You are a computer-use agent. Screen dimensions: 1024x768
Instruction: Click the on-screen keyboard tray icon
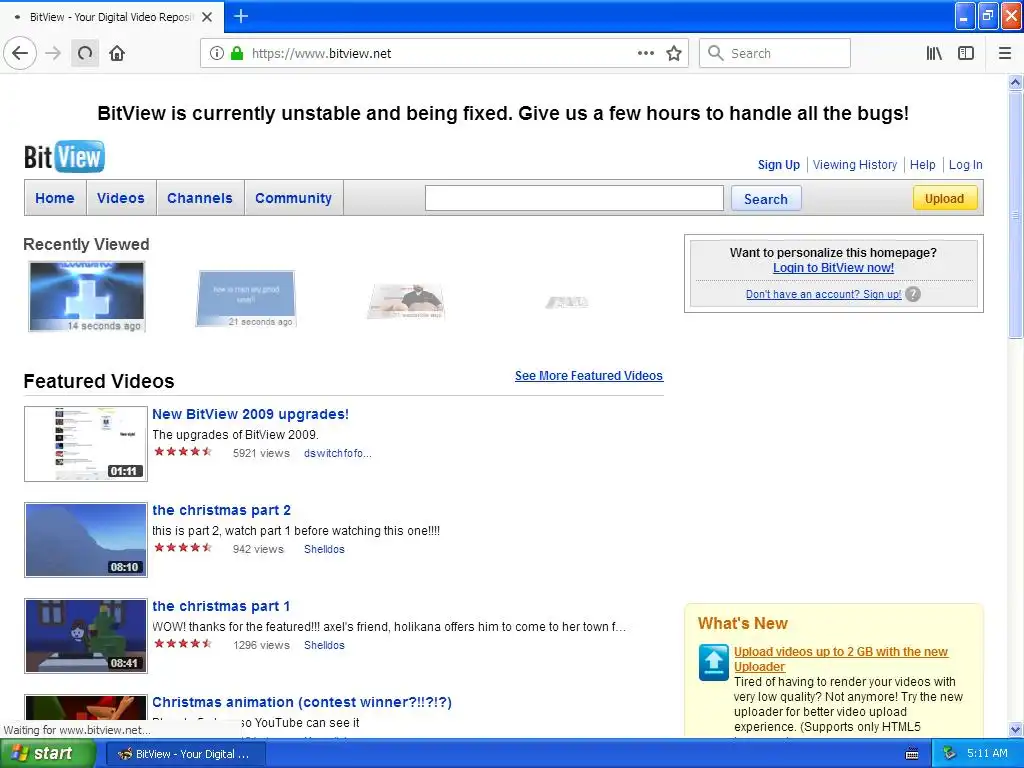pos(912,754)
